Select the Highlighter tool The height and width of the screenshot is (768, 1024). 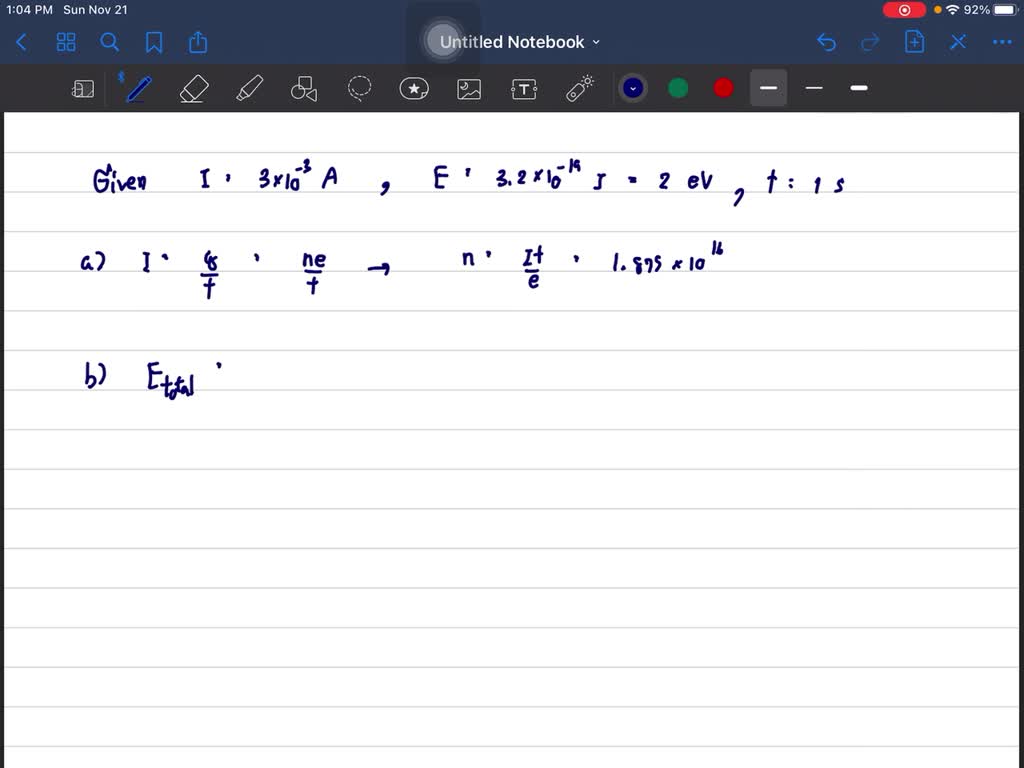(x=249, y=88)
